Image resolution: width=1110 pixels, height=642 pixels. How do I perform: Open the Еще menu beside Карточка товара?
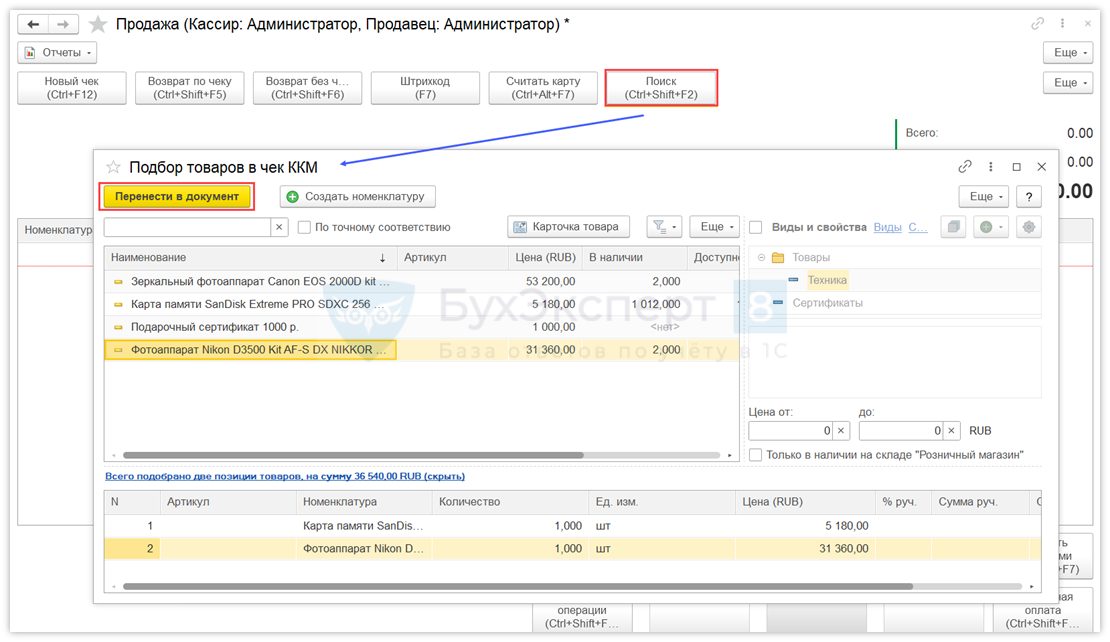(x=714, y=227)
